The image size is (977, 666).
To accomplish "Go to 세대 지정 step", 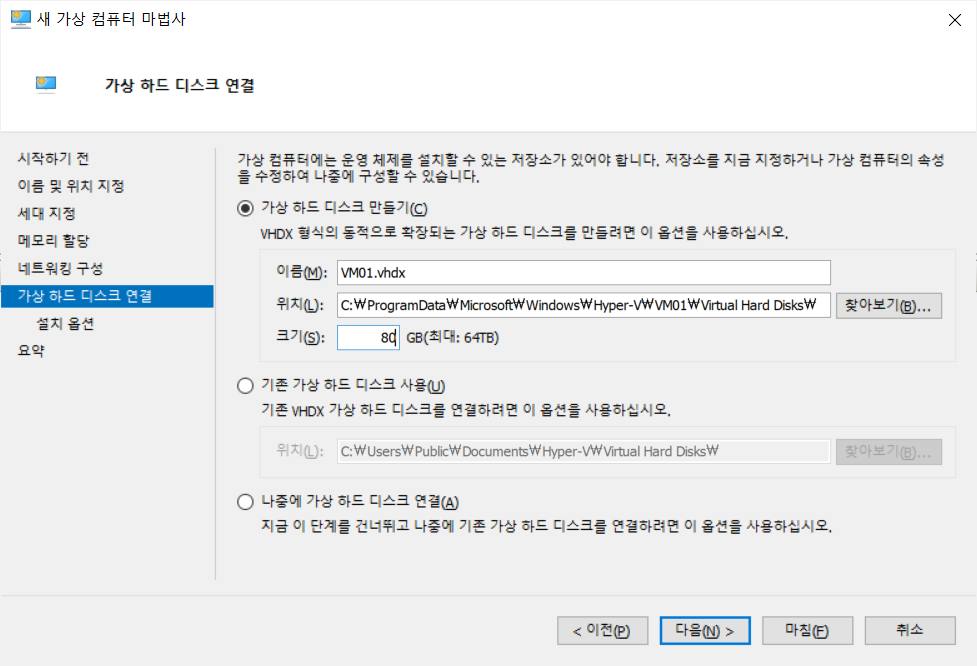I will [x=47, y=214].
